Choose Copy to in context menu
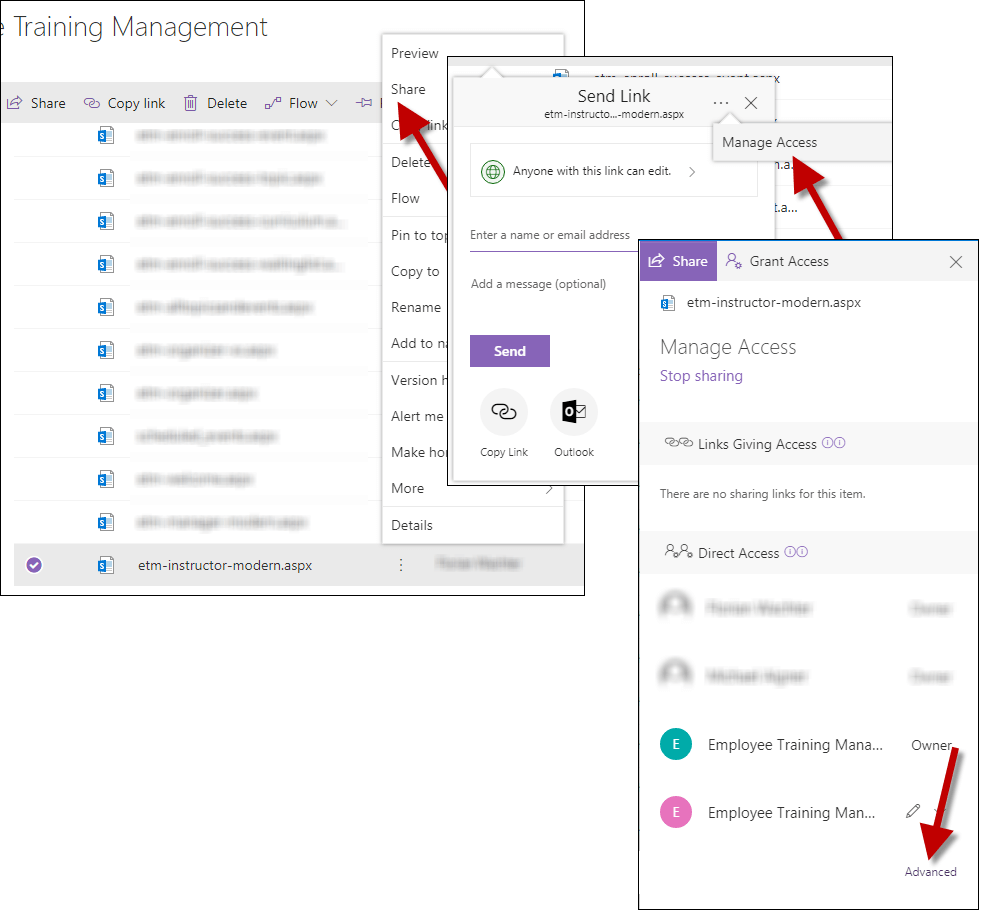 click(x=415, y=271)
